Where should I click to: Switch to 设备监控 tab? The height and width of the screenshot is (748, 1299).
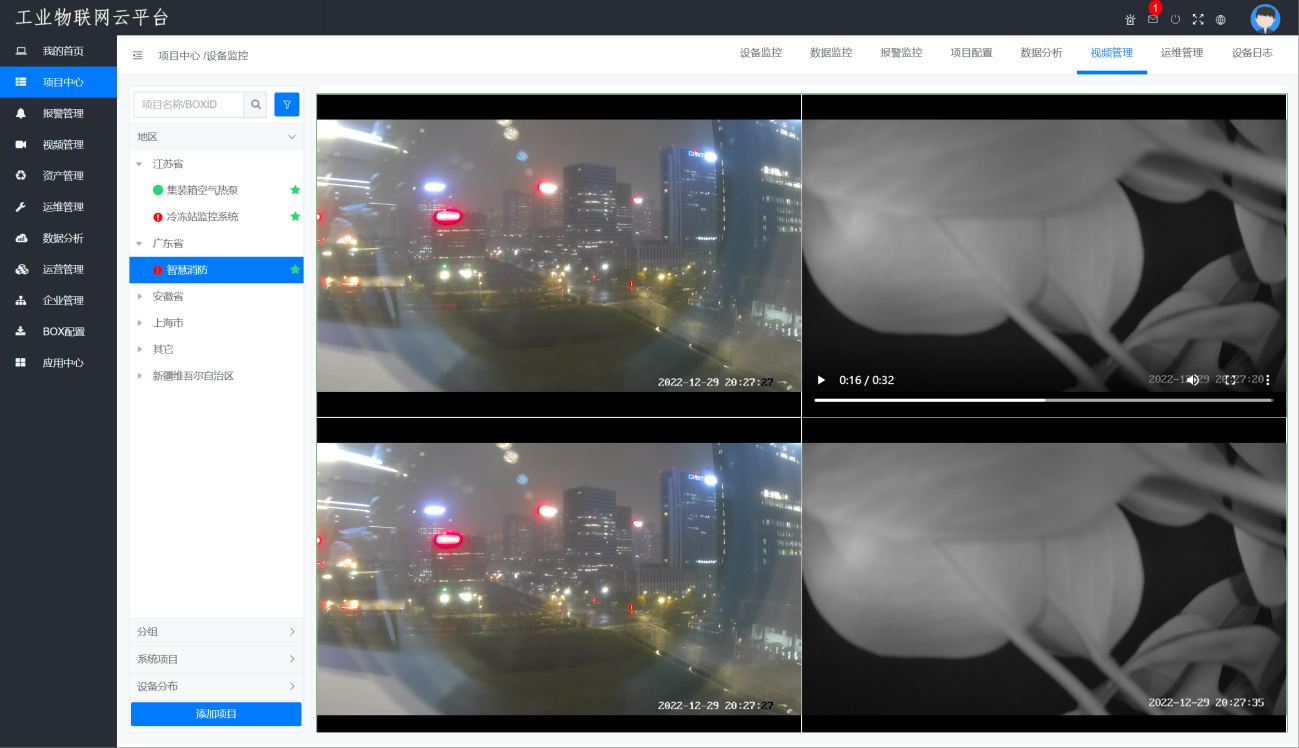[x=761, y=53]
